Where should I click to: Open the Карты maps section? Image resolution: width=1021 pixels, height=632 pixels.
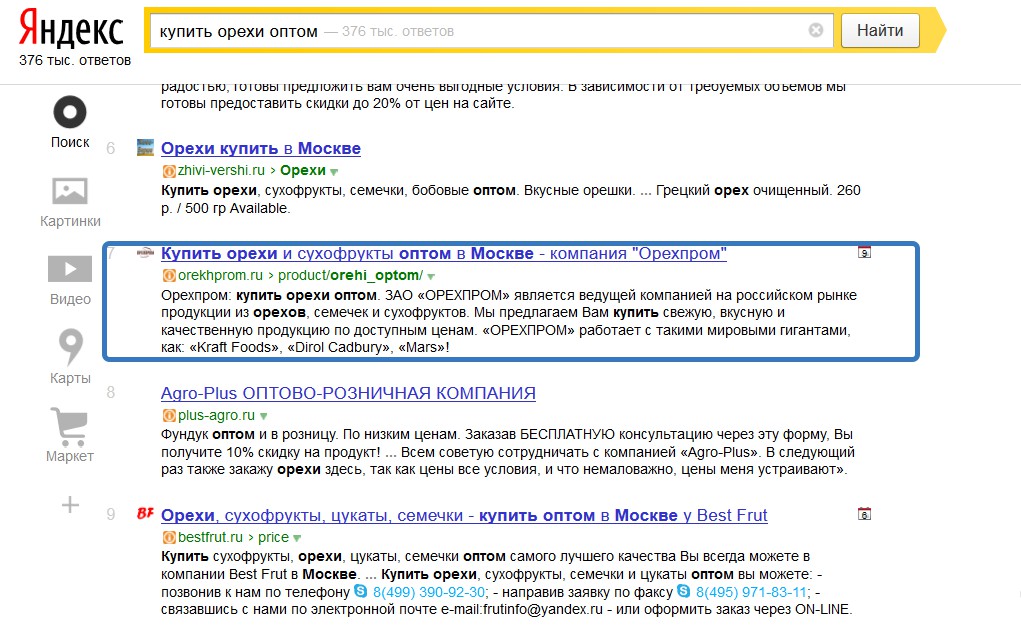(x=70, y=357)
